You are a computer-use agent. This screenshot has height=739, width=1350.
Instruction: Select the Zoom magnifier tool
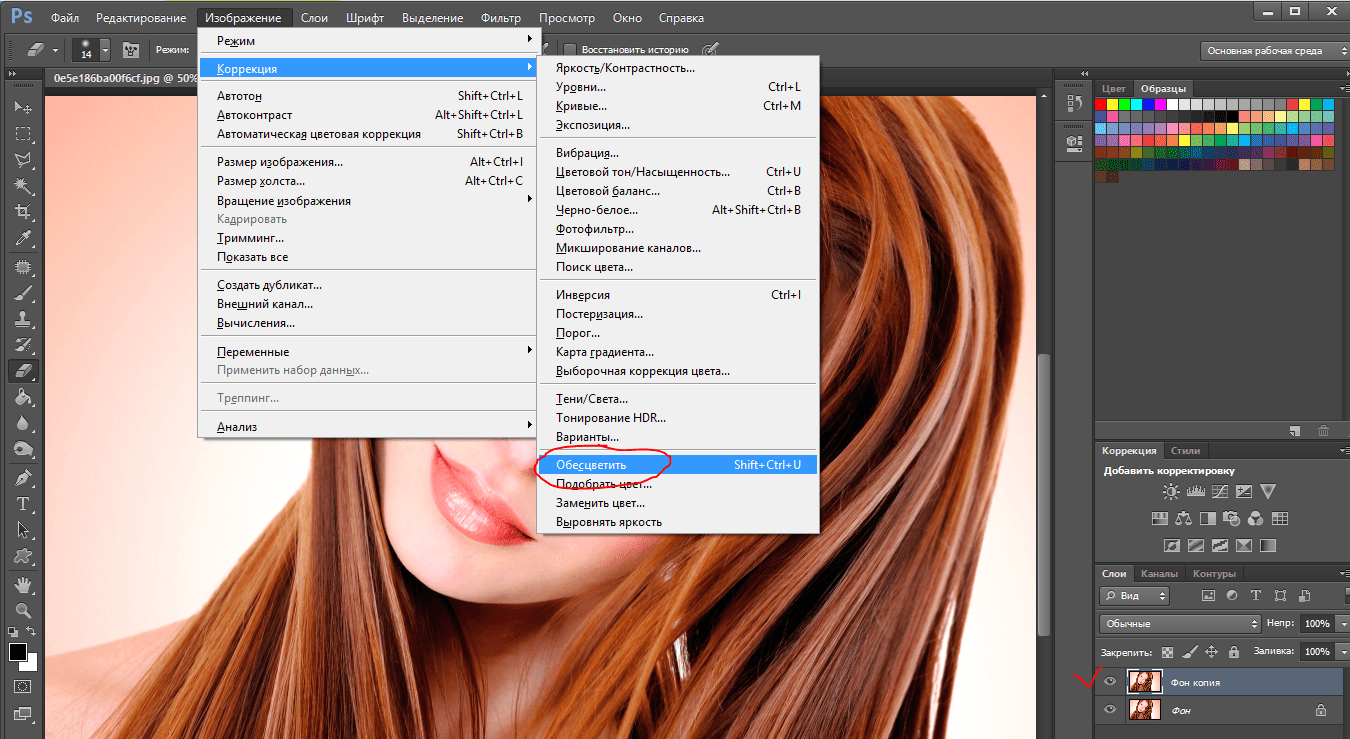[x=22, y=609]
